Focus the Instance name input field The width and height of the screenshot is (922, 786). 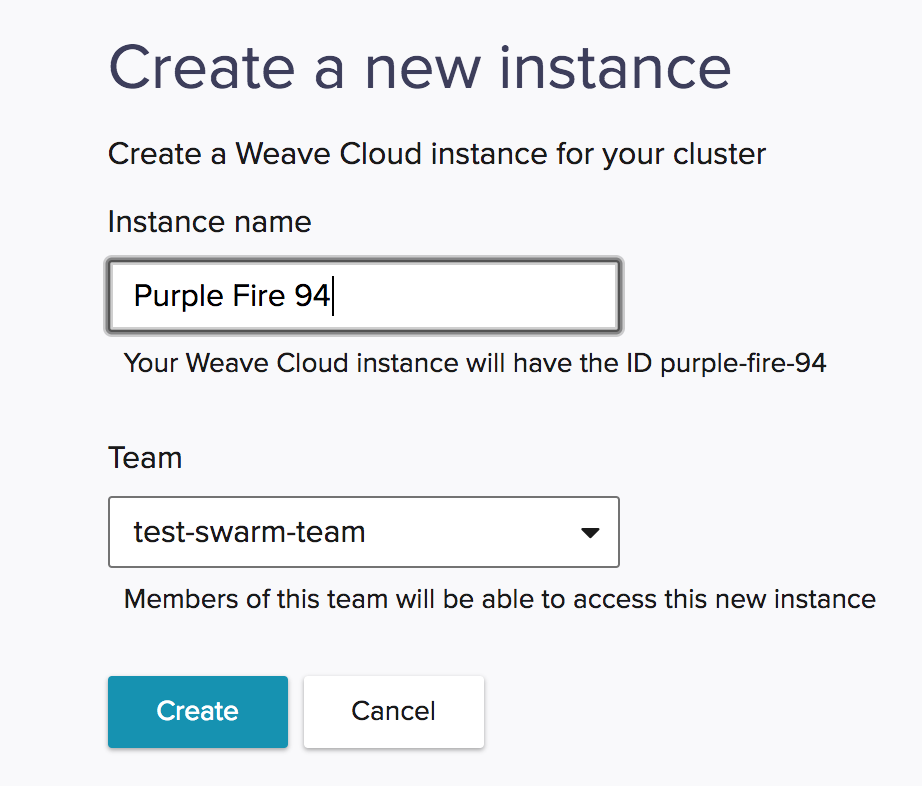pyautogui.click(x=363, y=296)
